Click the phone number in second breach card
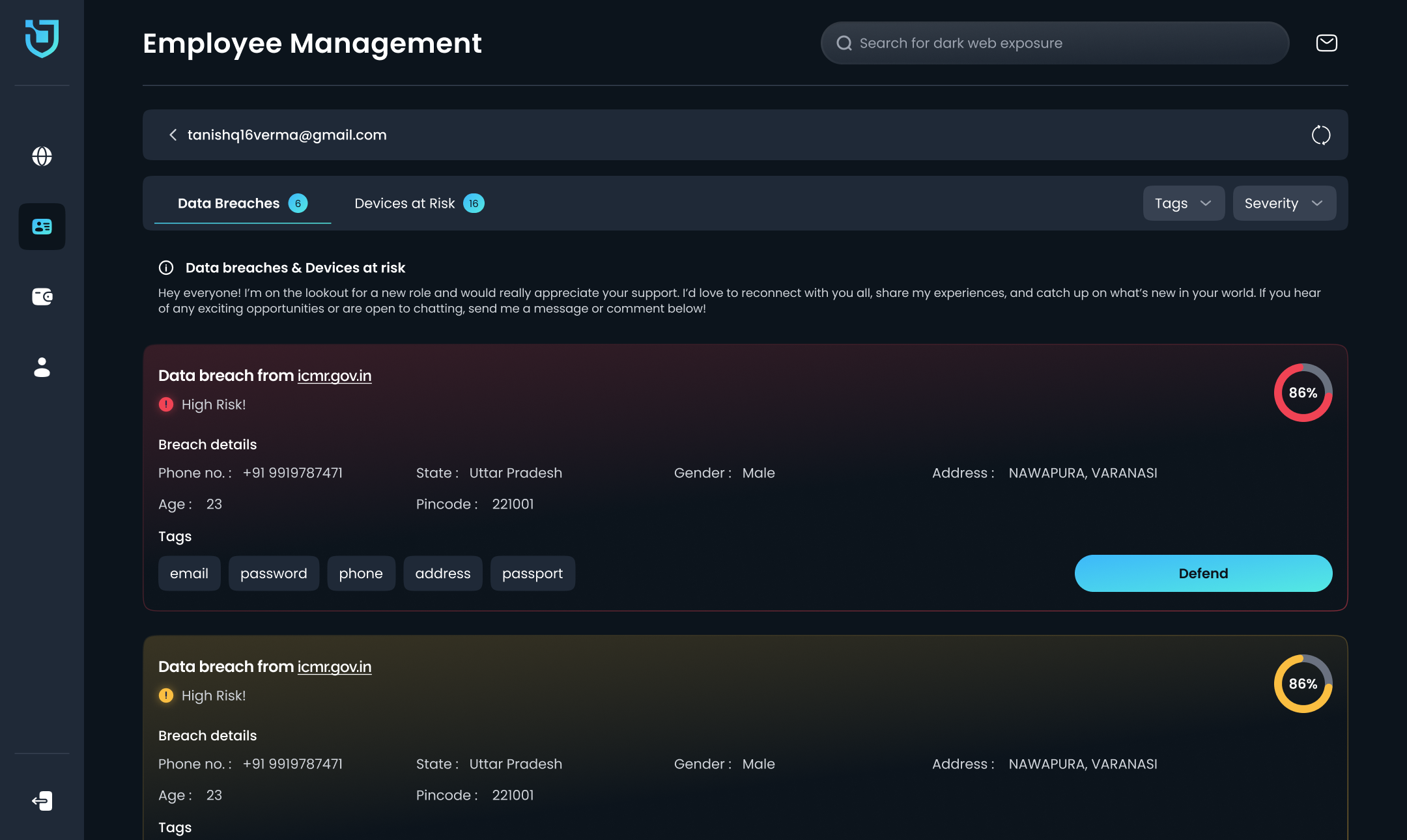 pyautogui.click(x=292, y=764)
